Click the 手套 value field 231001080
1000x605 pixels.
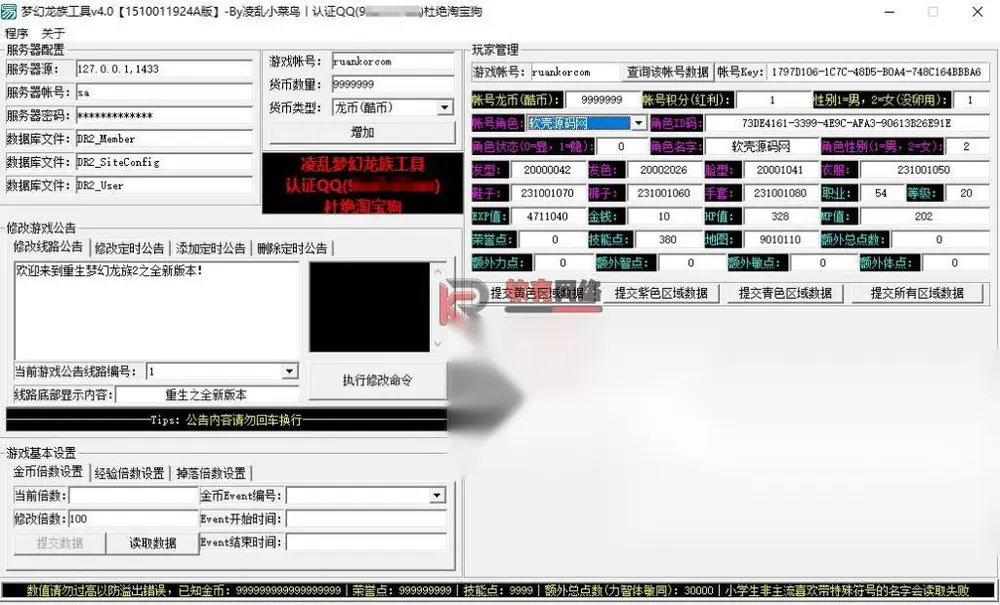pyautogui.click(x=780, y=193)
